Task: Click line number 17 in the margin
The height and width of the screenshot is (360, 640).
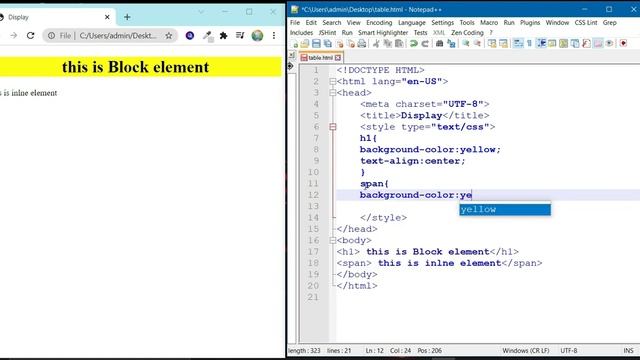Action: [313, 252]
